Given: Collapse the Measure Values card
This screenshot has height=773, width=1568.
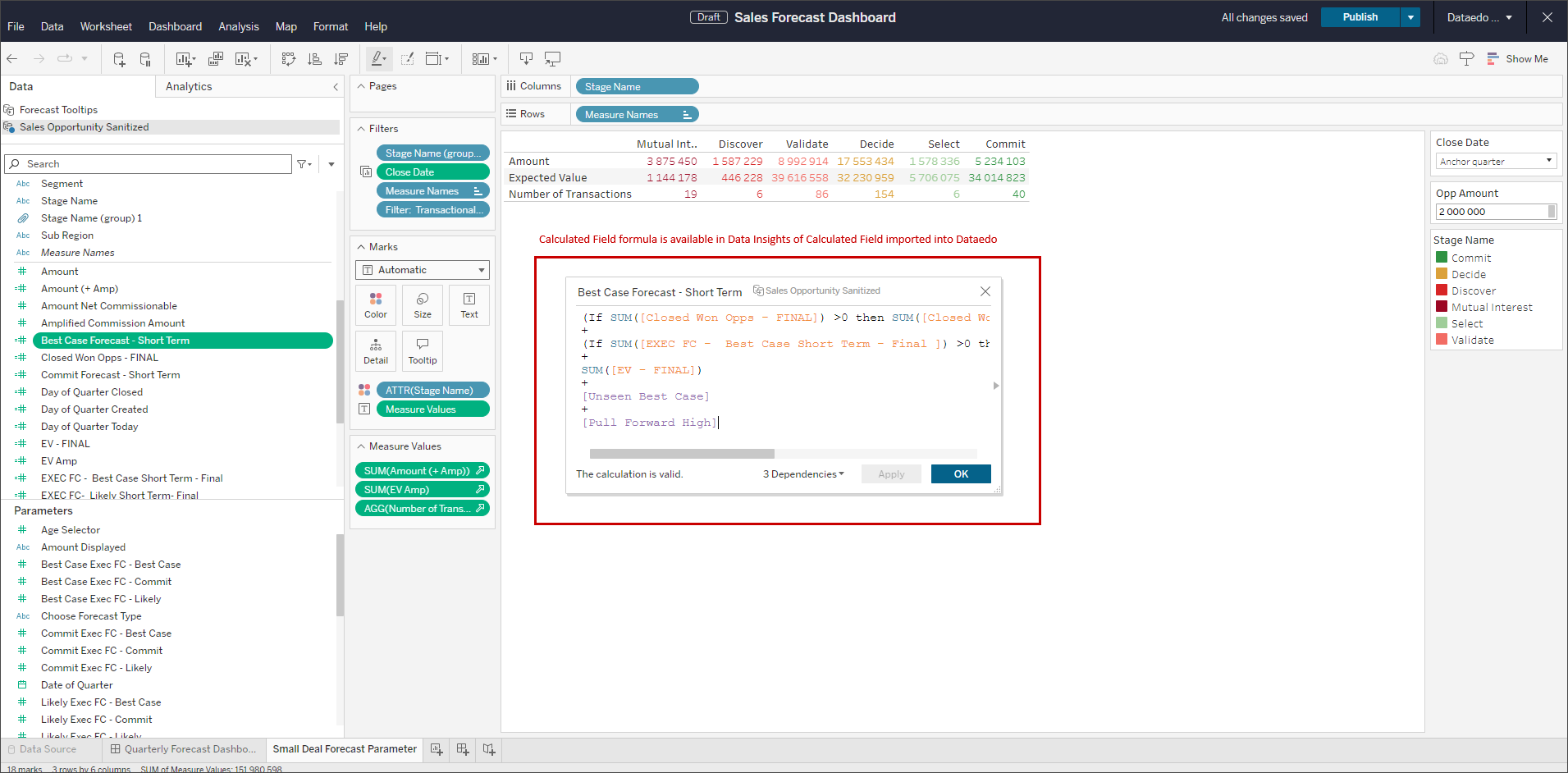Looking at the screenshot, I should pos(361,446).
